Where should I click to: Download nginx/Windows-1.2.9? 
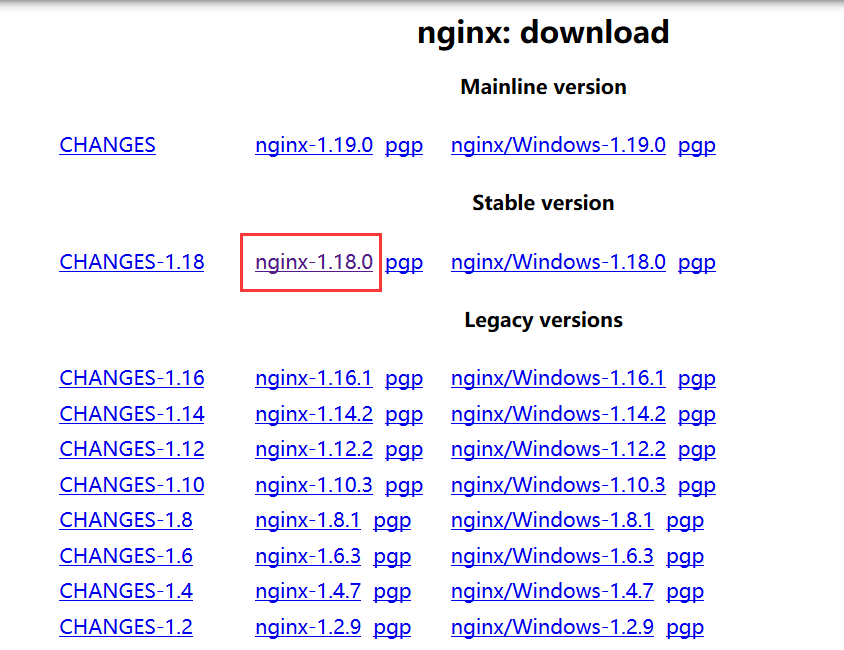pos(552,627)
